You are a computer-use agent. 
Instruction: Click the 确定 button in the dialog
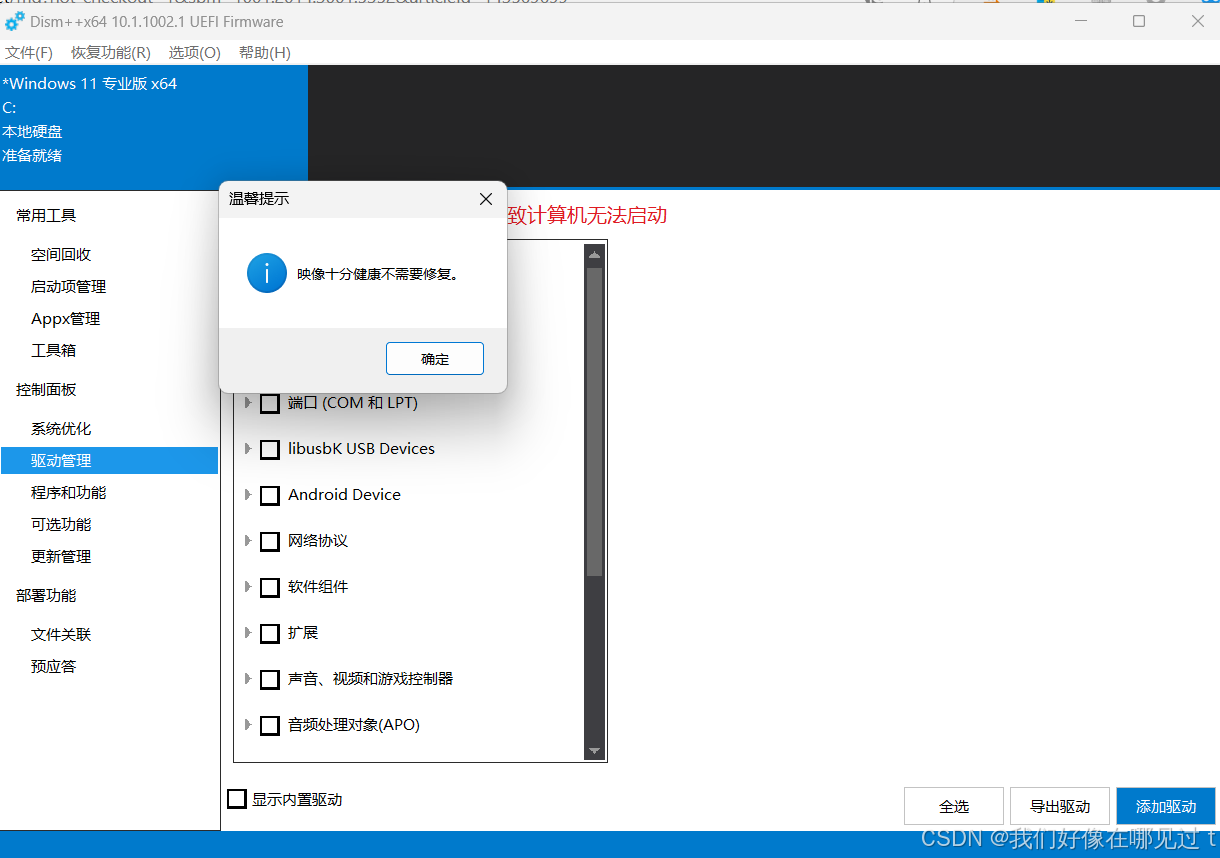coord(435,359)
